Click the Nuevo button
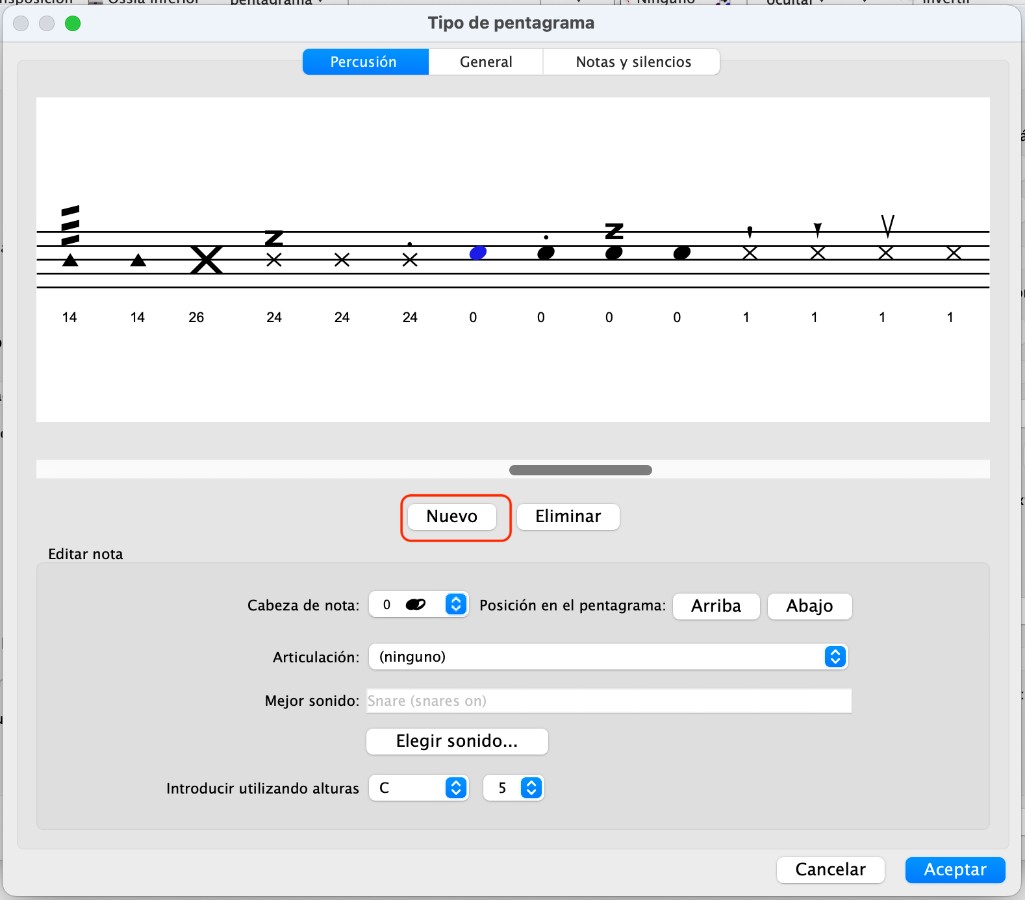 (x=452, y=516)
